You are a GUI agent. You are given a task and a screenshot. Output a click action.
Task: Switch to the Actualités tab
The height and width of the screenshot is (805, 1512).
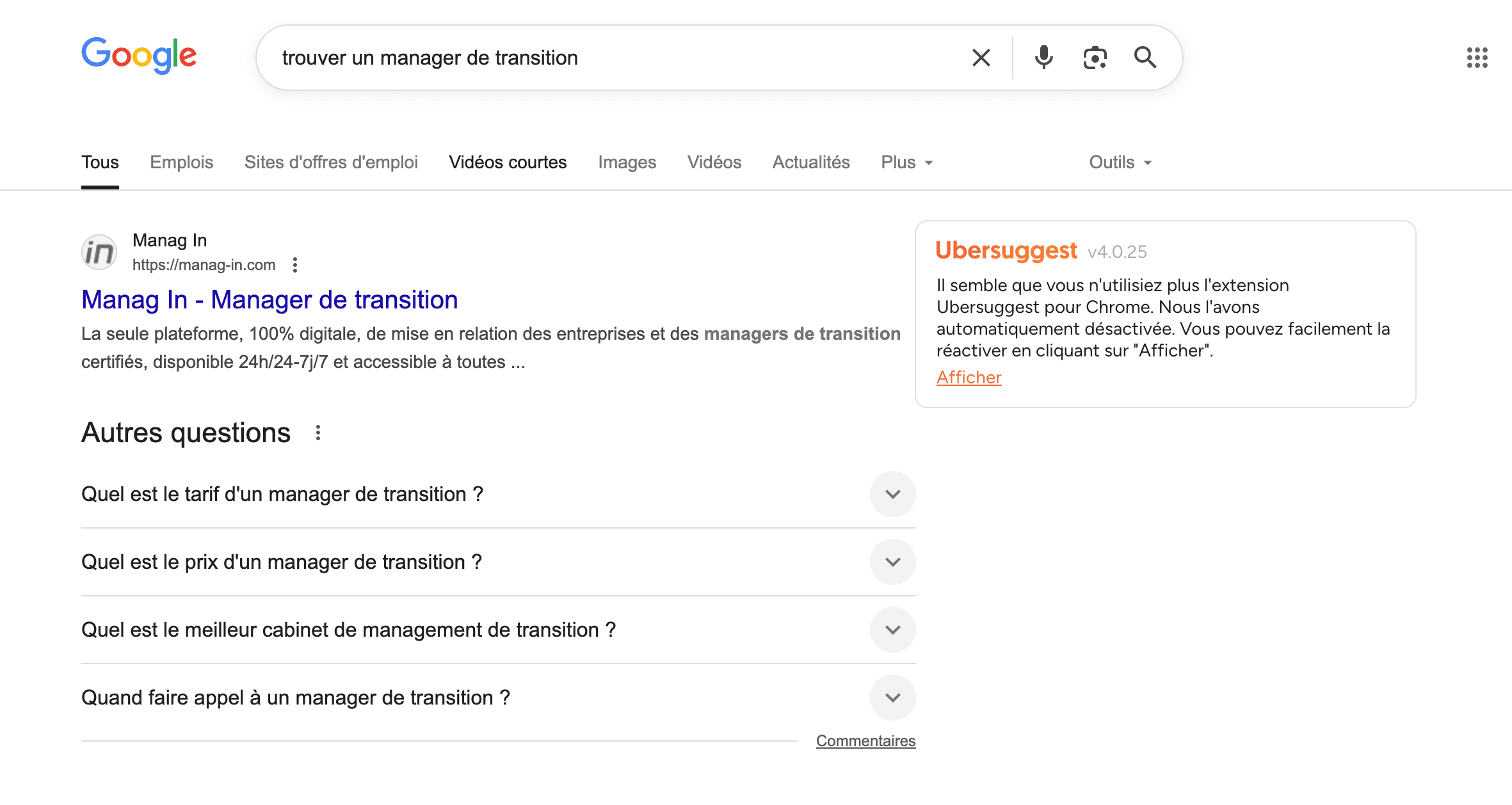click(810, 163)
